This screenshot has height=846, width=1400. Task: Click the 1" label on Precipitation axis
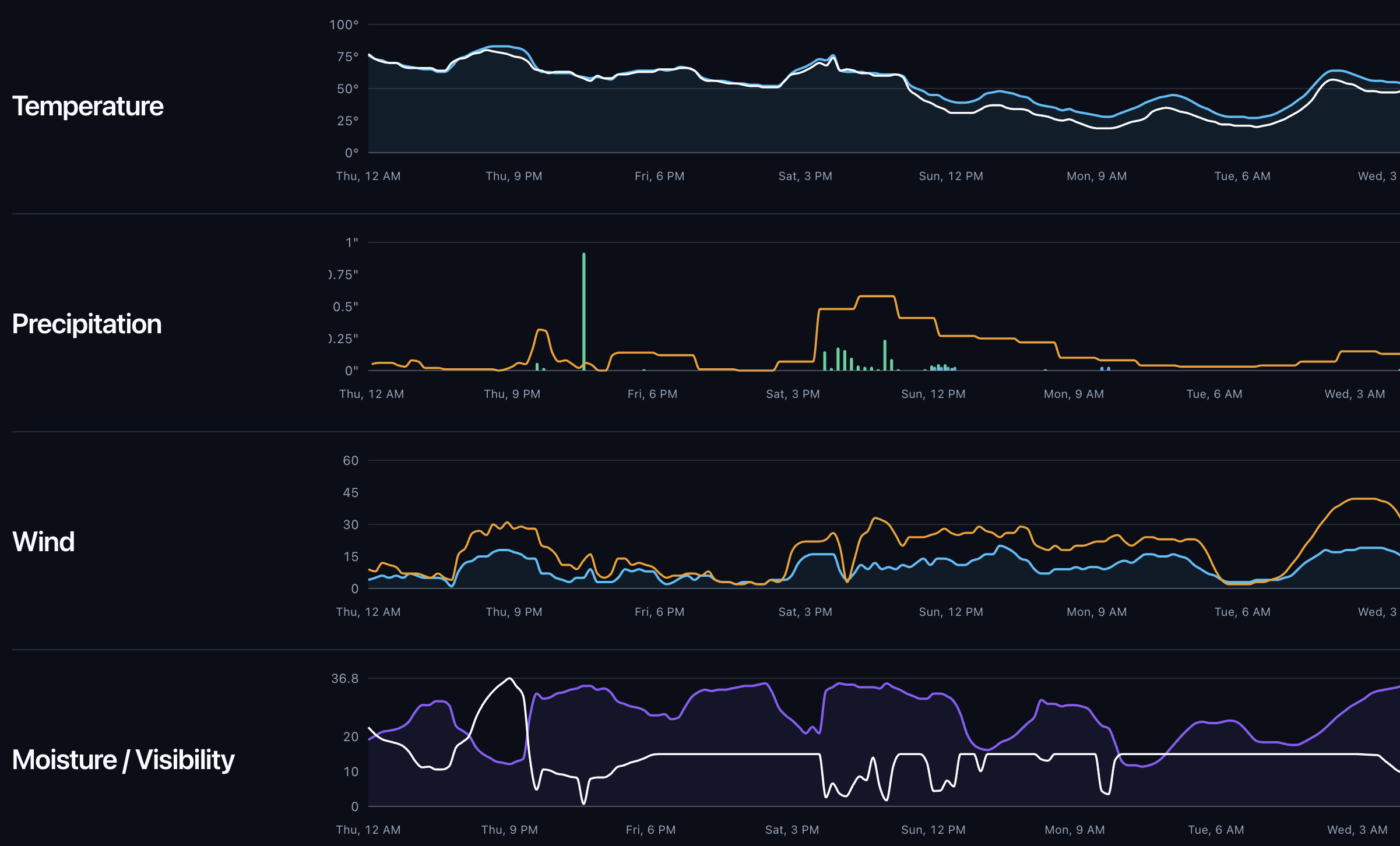pyautogui.click(x=352, y=242)
